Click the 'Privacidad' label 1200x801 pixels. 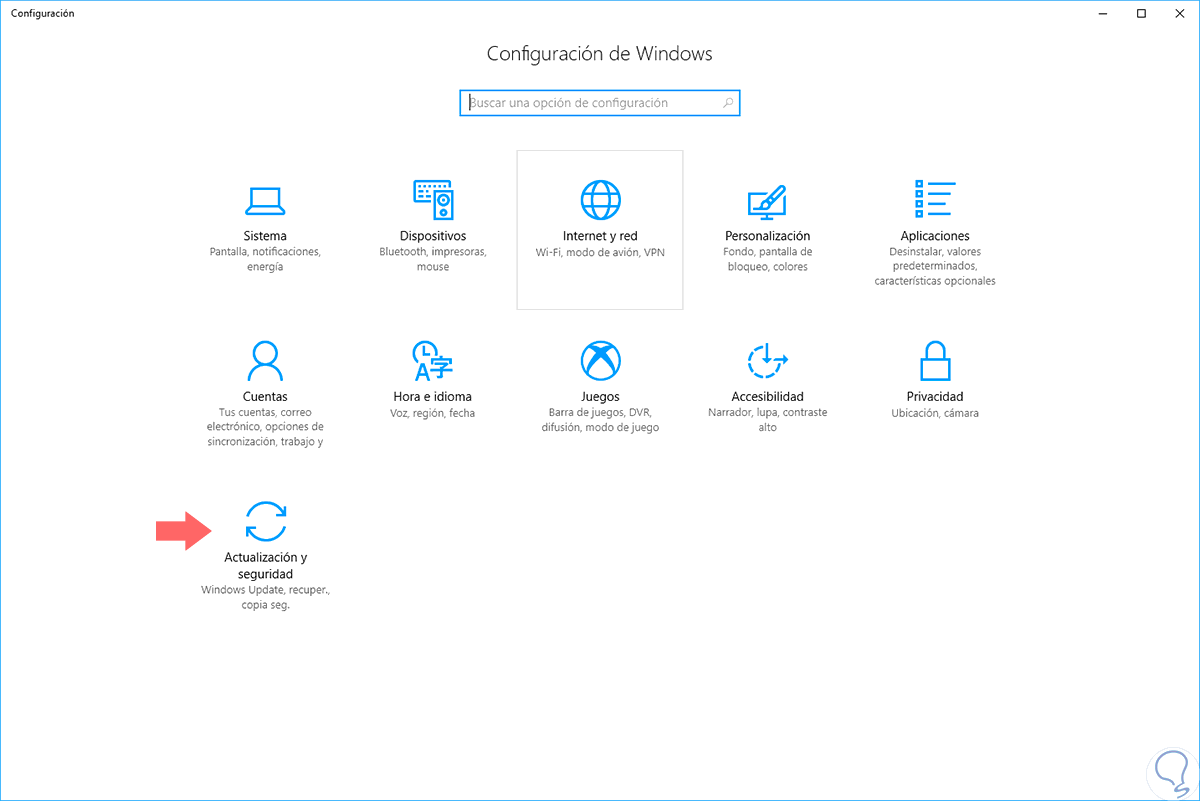click(935, 397)
